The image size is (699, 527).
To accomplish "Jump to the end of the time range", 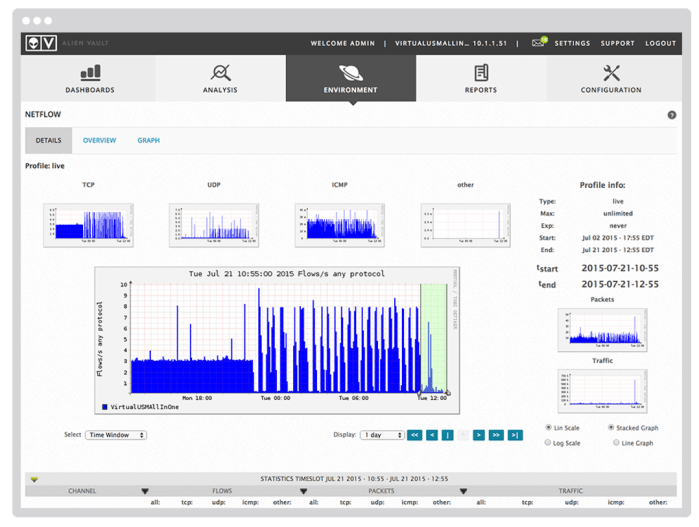I will pyautogui.click(x=514, y=435).
